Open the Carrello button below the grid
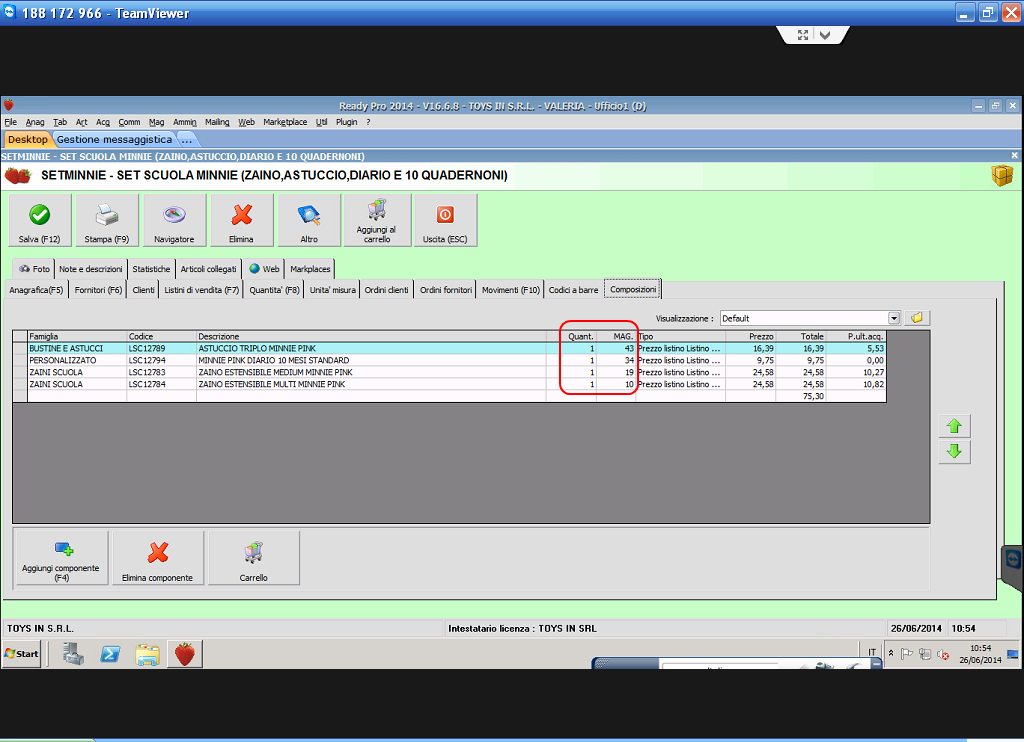1024x742 pixels. (253, 557)
